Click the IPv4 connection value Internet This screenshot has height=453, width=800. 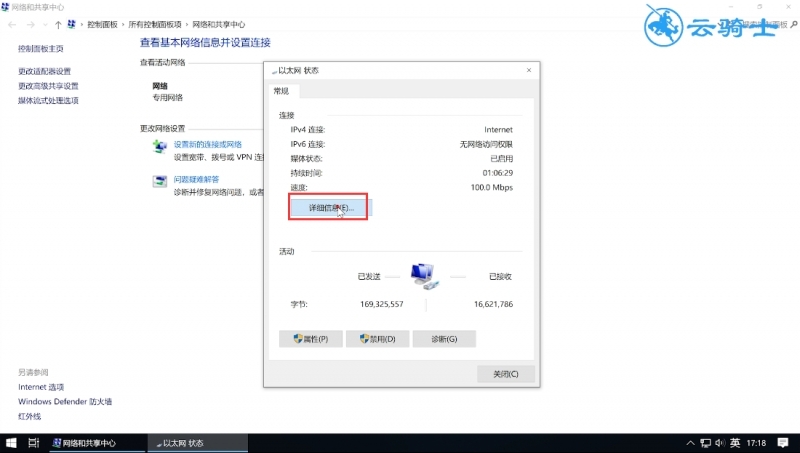point(498,130)
